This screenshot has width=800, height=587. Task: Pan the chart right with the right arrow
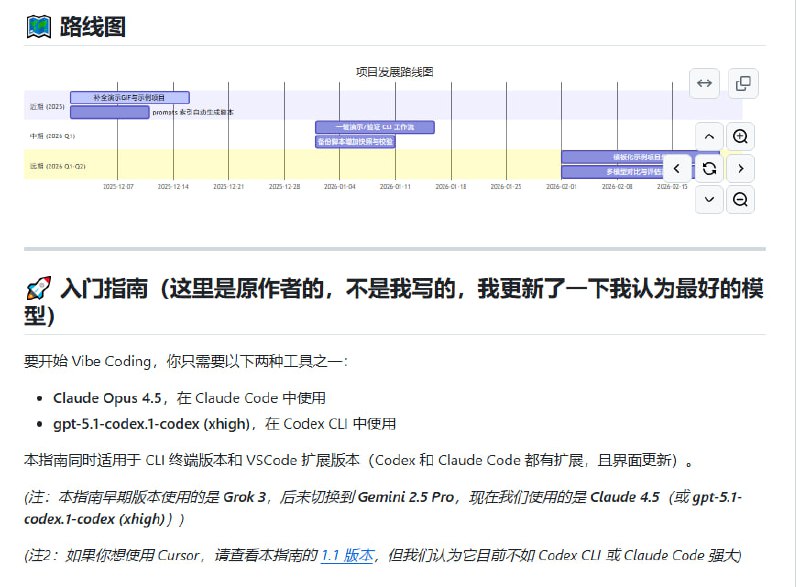tap(741, 168)
